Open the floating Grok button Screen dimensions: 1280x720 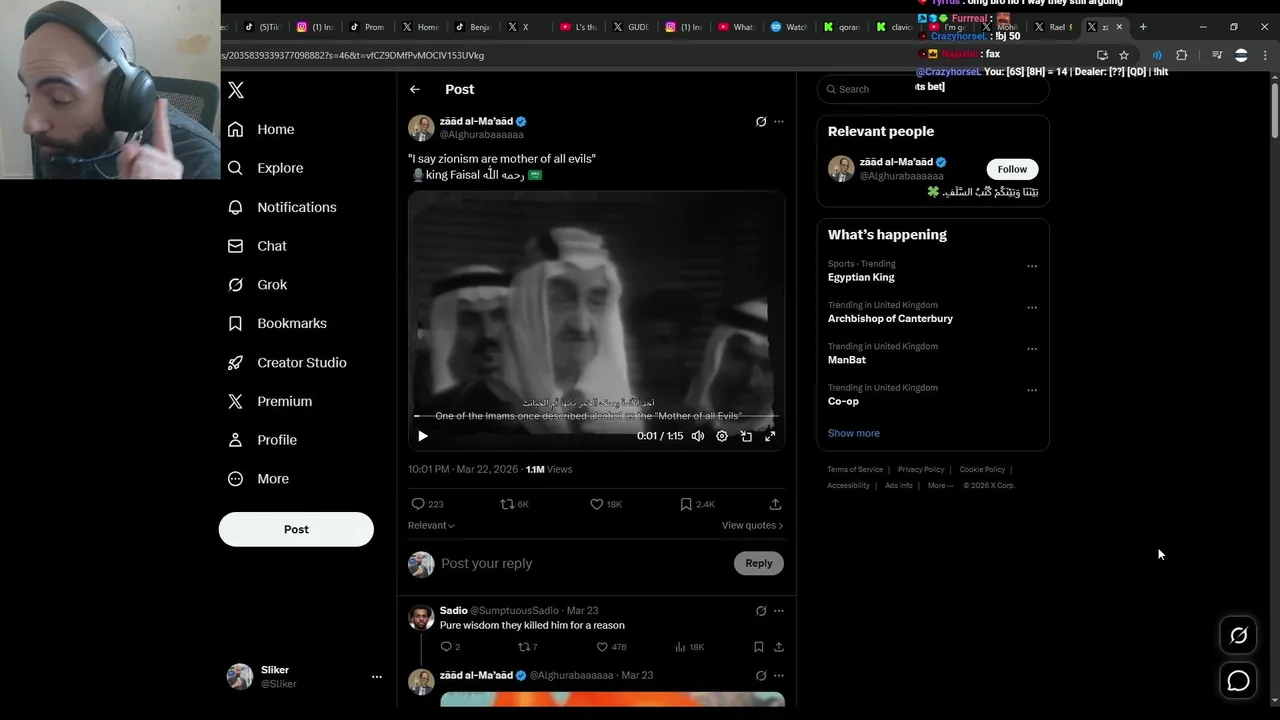pos(1238,635)
